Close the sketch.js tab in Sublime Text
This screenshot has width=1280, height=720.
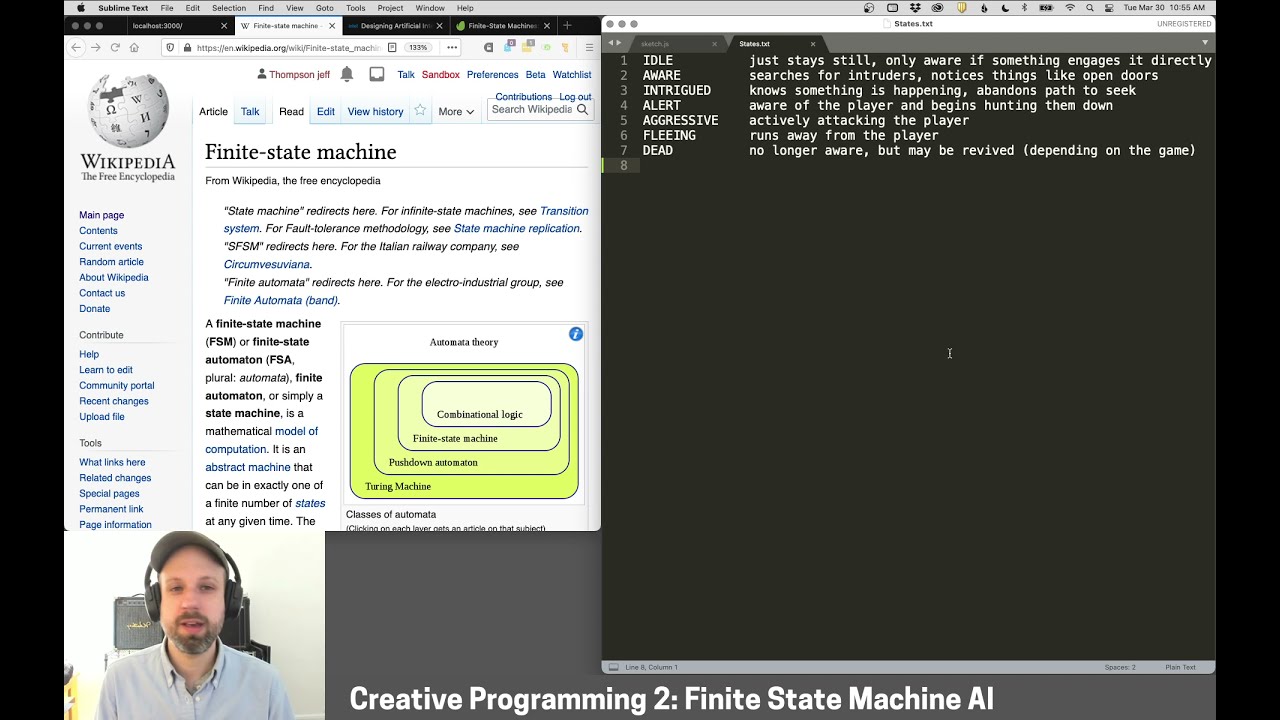point(714,44)
